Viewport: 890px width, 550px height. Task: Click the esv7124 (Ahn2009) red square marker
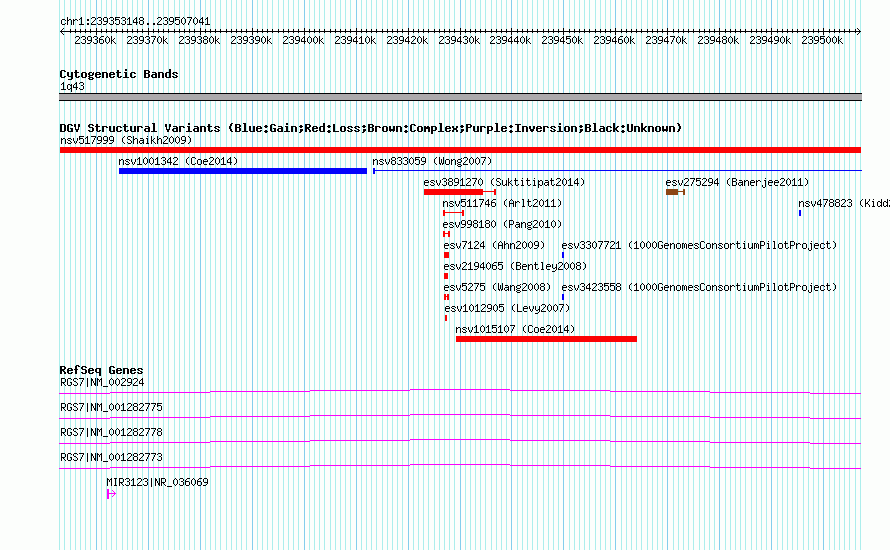click(447, 255)
